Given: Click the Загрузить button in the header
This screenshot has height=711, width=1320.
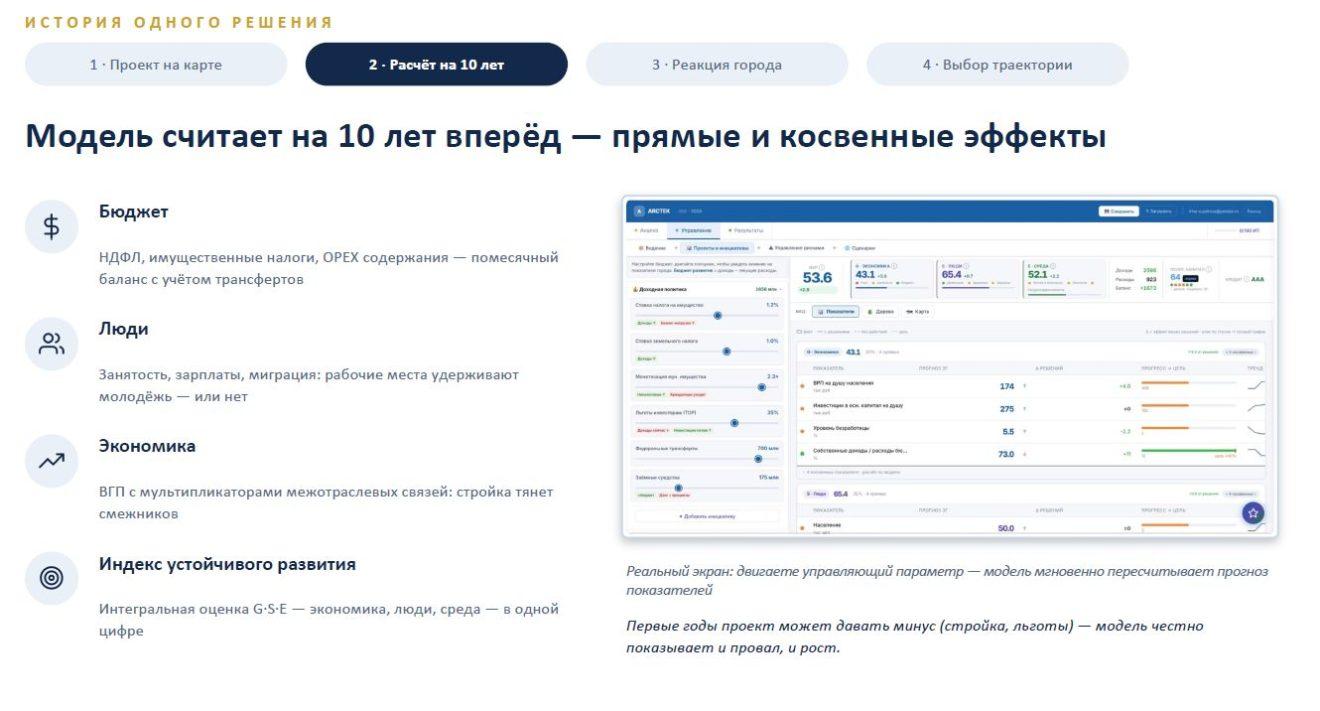Looking at the screenshot, I should (1158, 211).
